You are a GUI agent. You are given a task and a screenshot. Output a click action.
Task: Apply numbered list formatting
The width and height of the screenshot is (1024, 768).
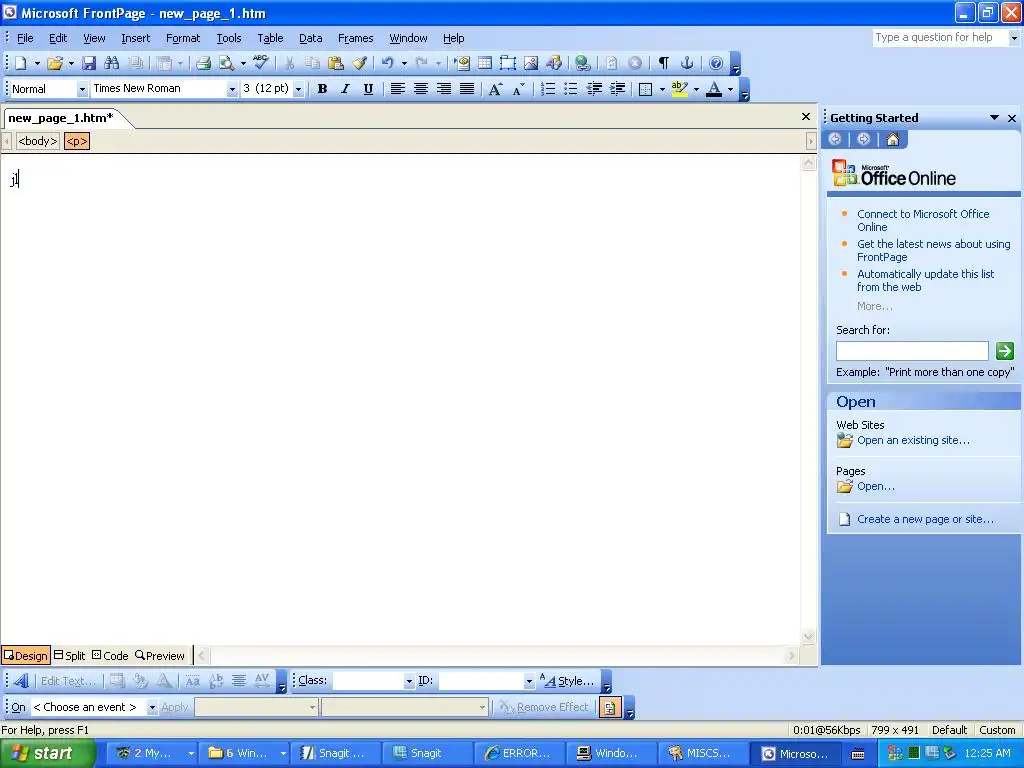point(548,89)
